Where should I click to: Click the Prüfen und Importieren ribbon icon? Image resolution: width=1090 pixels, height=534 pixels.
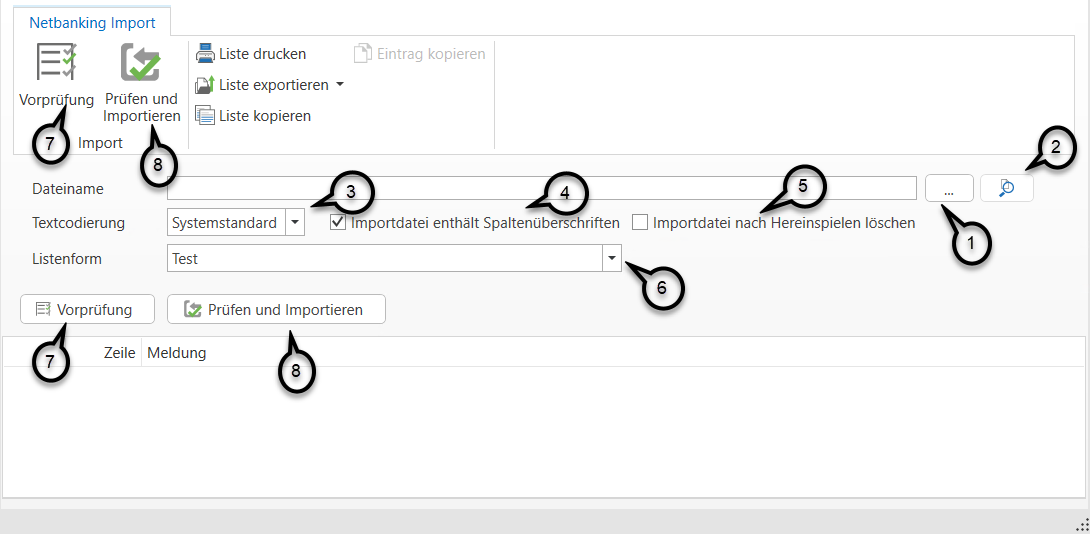tap(141, 62)
